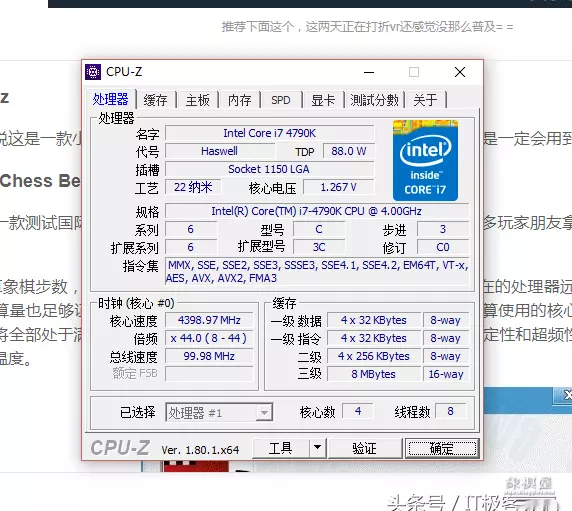The height and width of the screenshot is (511, 572).
Task: Click the 系列 value 6
Action: click(191, 229)
